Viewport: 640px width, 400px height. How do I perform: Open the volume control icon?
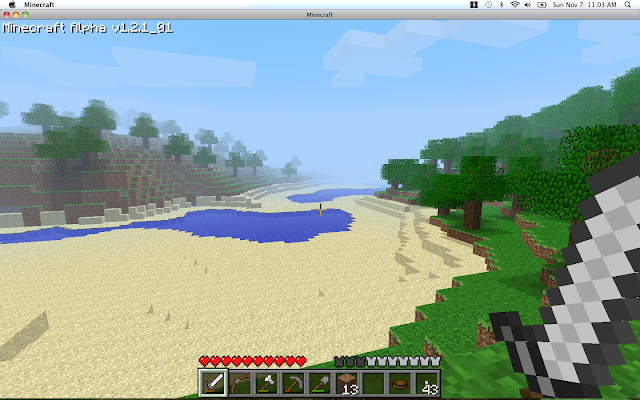coord(528,4)
